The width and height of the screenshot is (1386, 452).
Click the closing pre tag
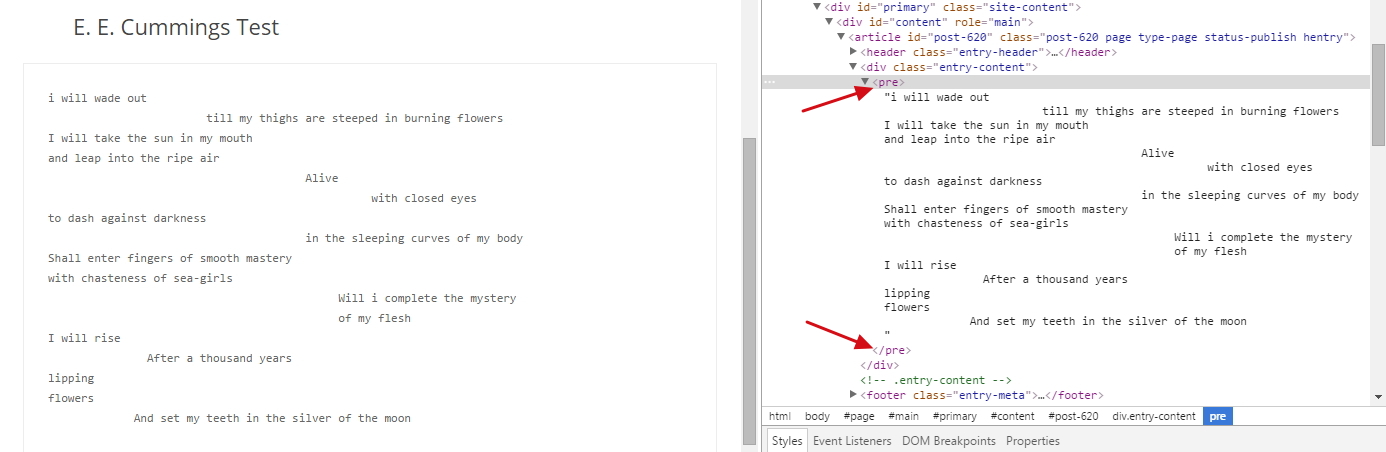pos(892,351)
